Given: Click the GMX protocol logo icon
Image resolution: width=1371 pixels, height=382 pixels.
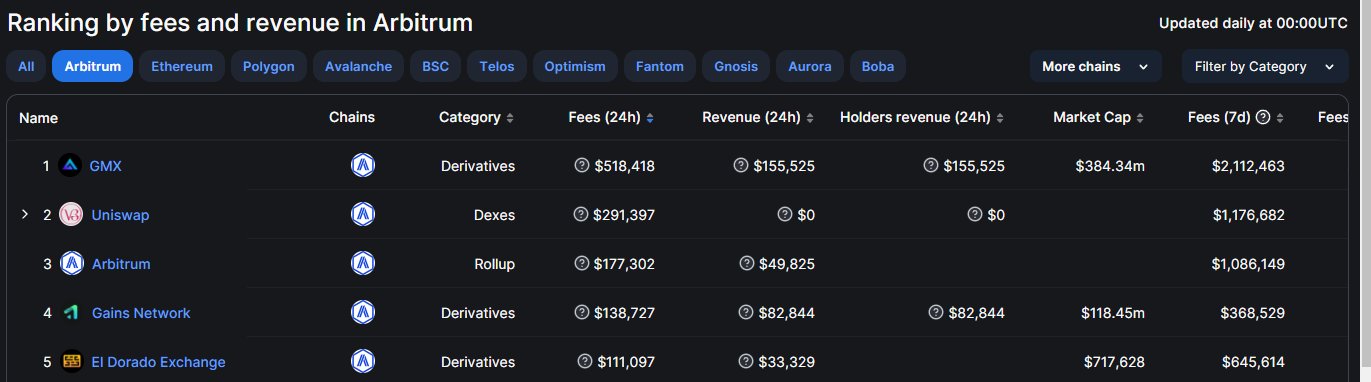Looking at the screenshot, I should click(x=70, y=165).
